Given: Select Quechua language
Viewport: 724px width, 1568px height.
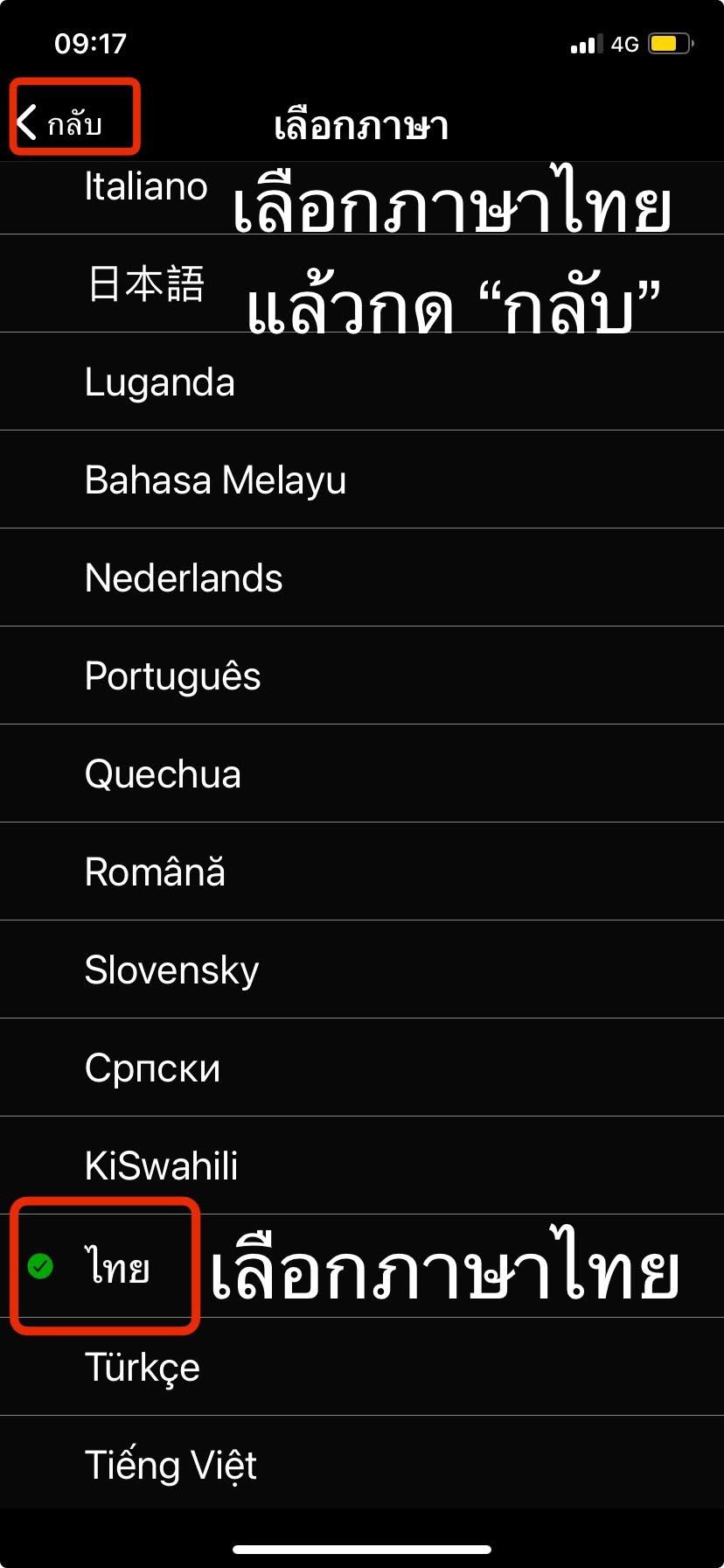Looking at the screenshot, I should [362, 773].
